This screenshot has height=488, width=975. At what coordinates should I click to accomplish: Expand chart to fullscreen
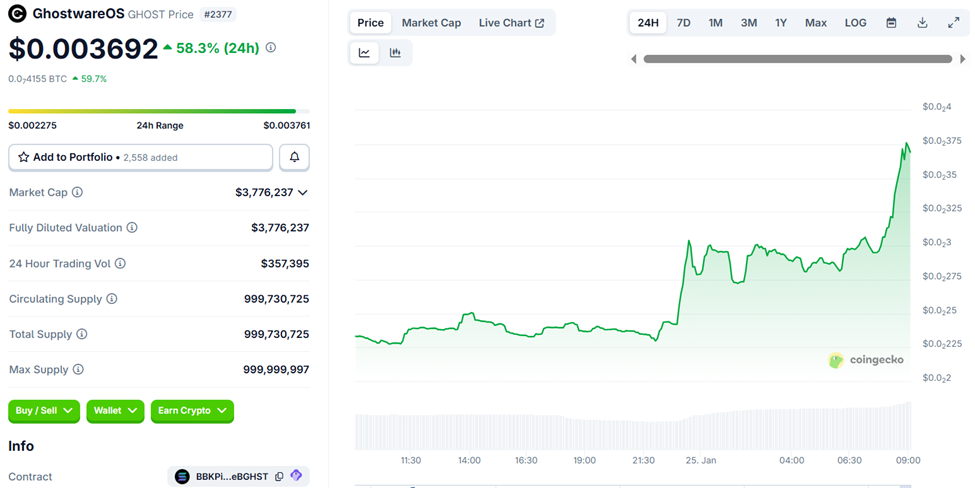953,22
